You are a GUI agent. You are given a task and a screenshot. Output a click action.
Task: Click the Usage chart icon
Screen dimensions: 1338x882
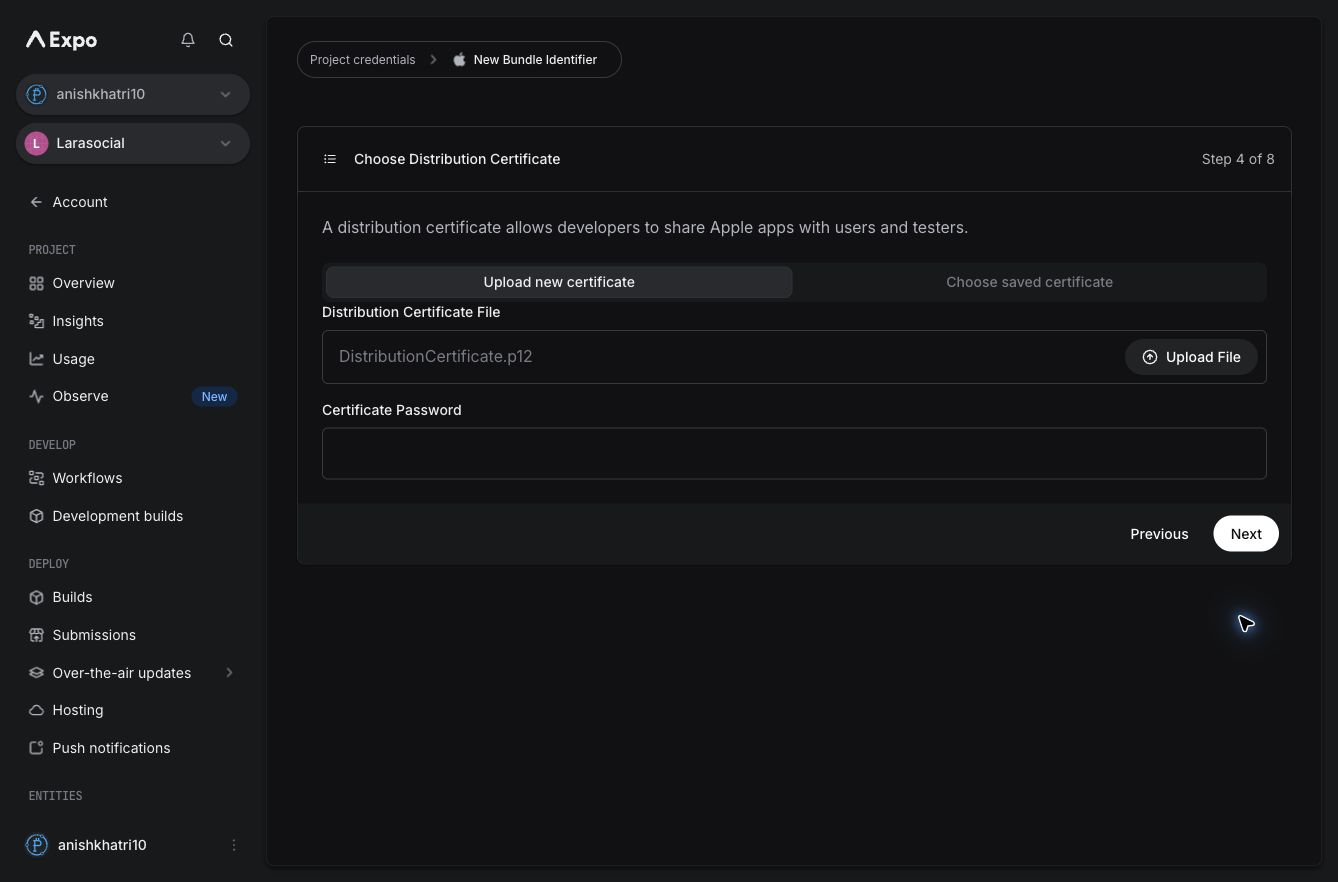pos(36,359)
